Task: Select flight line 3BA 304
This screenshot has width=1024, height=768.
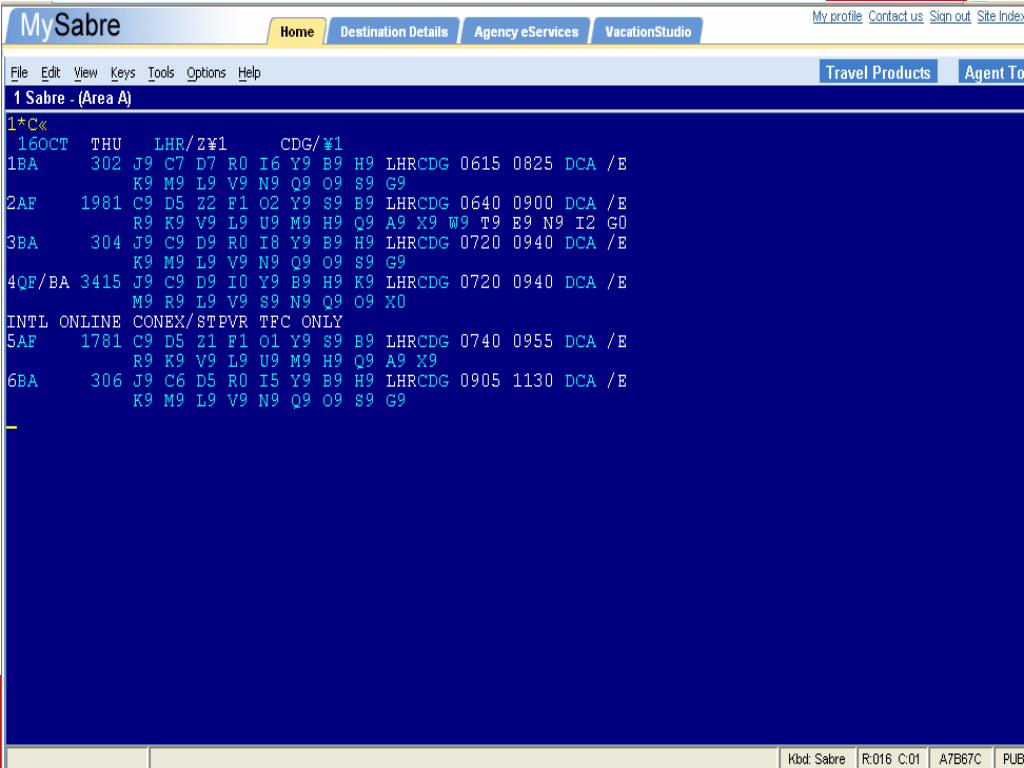Action: [x=317, y=252]
